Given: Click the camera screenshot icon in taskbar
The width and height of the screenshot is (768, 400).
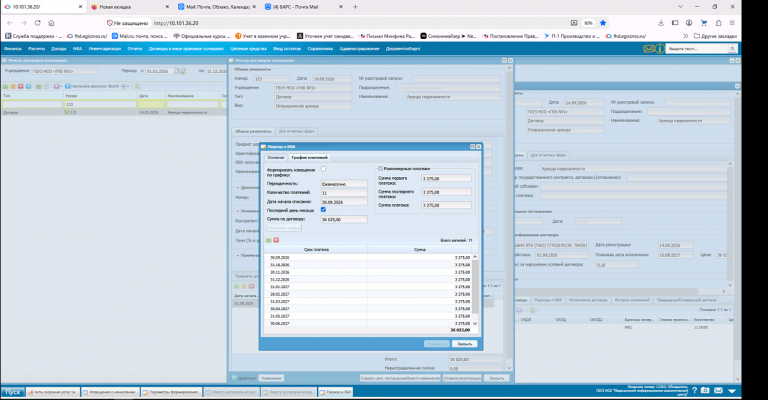Looking at the screenshot, I should tap(705, 391).
